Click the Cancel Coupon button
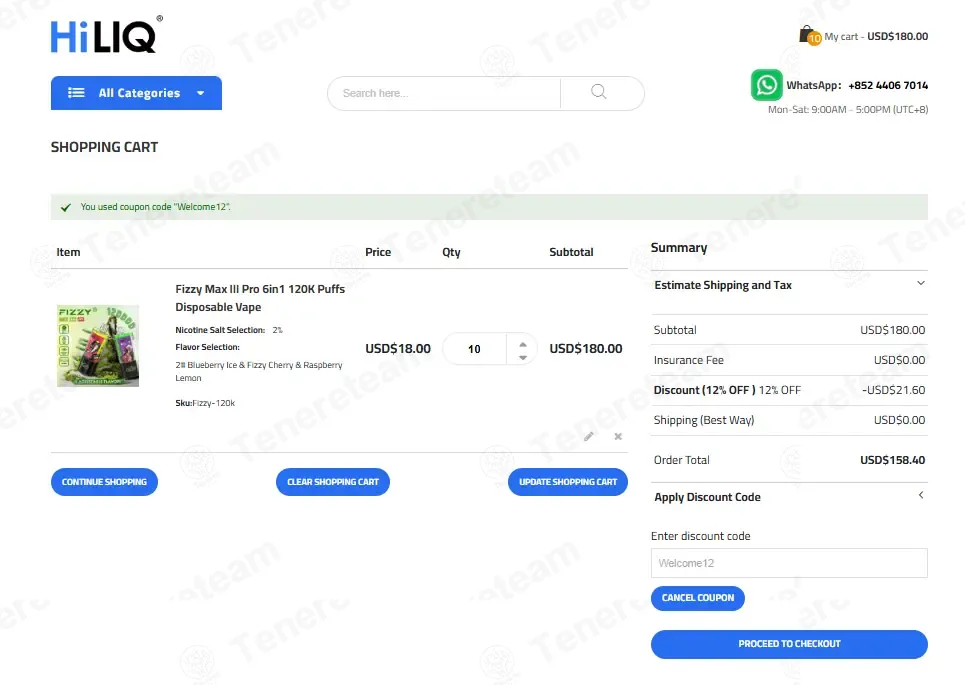Viewport: 965px width, 685px height. point(698,598)
